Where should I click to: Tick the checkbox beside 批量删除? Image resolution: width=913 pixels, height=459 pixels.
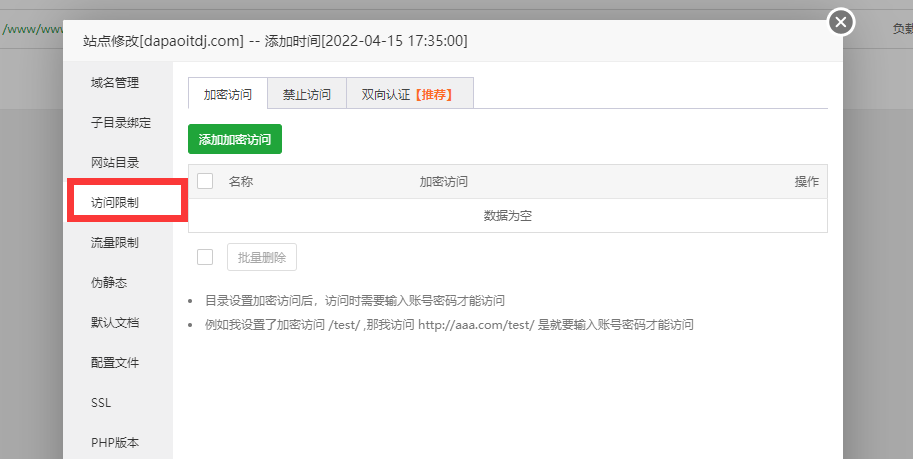[205, 257]
